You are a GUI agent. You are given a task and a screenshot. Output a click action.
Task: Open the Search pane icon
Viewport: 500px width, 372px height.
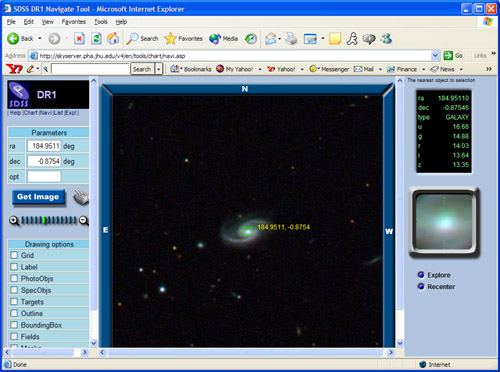click(x=132, y=39)
